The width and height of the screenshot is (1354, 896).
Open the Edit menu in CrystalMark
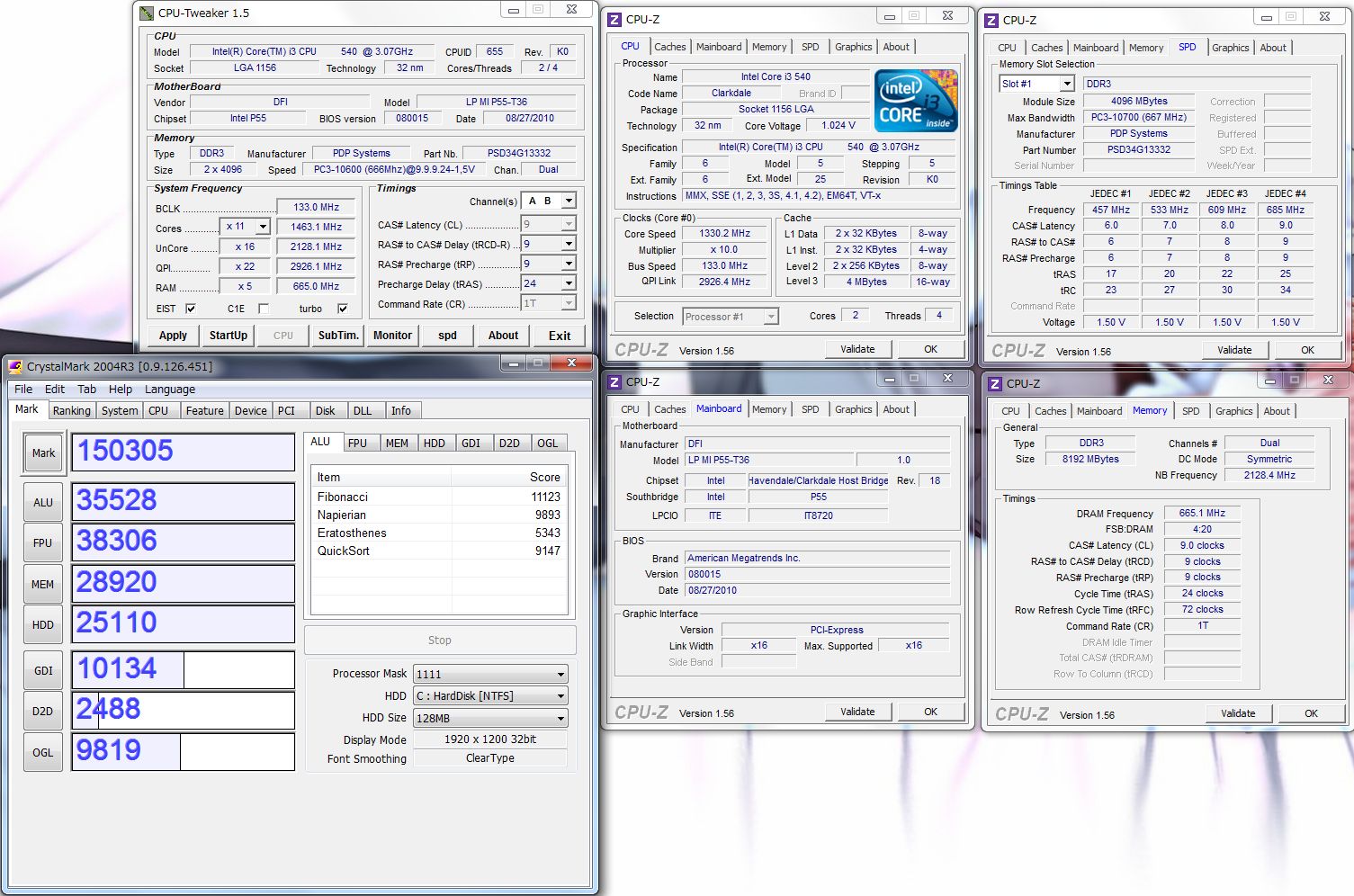[55, 390]
